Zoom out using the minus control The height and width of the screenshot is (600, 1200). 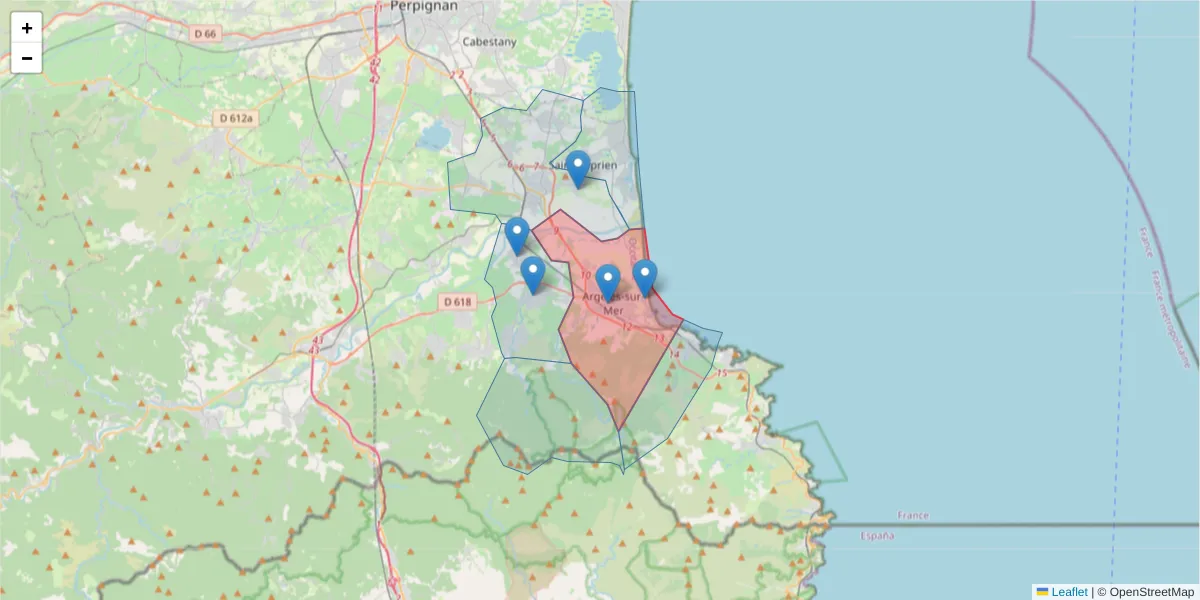click(x=26, y=57)
